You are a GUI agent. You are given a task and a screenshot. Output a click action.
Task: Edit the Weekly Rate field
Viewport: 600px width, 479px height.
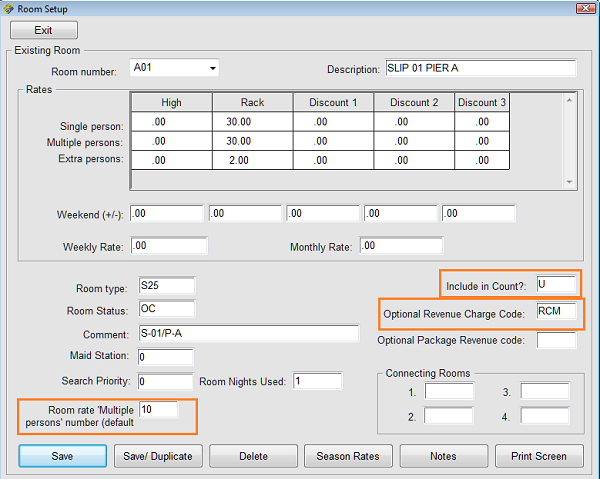tap(169, 246)
